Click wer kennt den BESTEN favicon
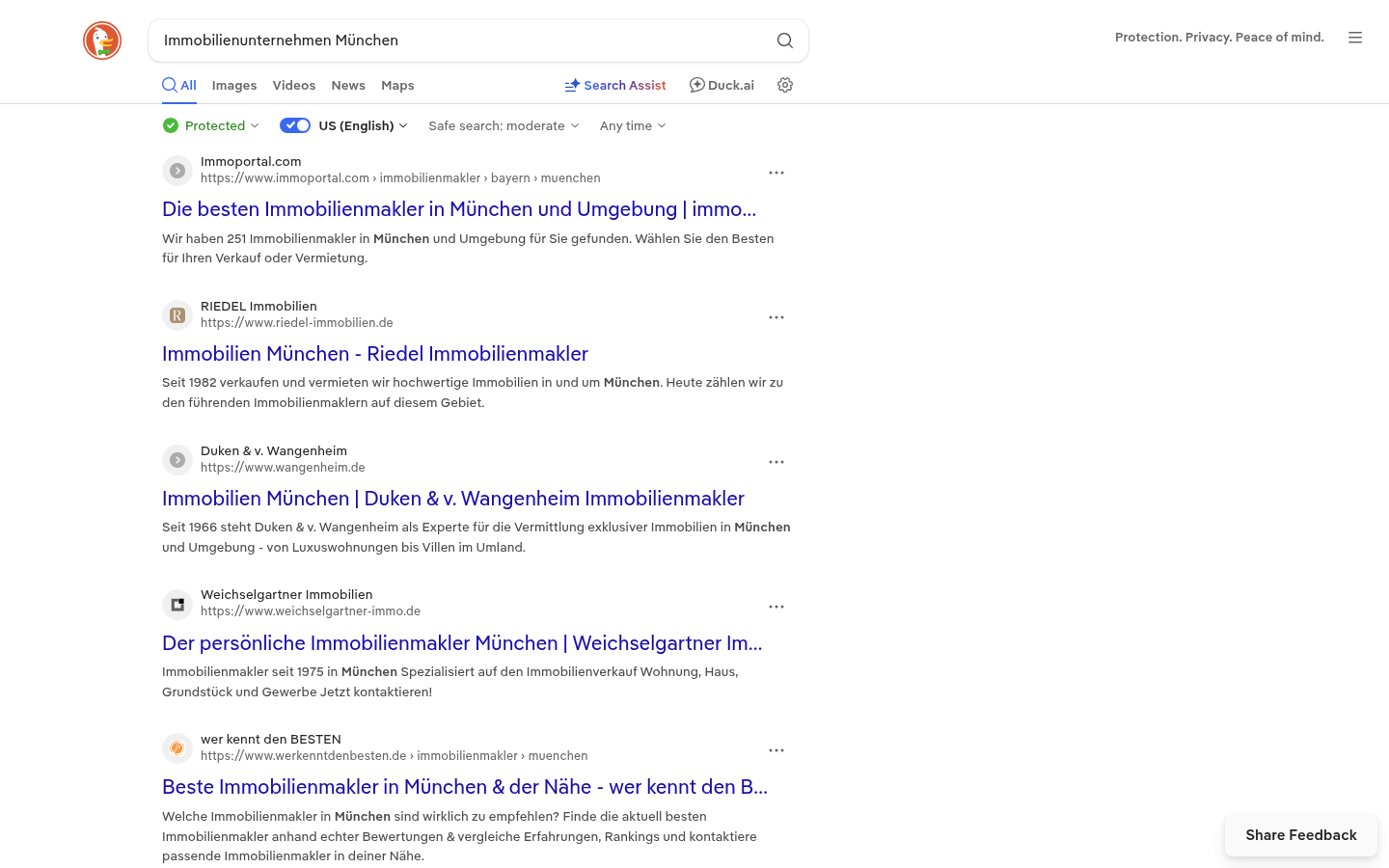This screenshot has width=1389, height=868. (x=177, y=748)
